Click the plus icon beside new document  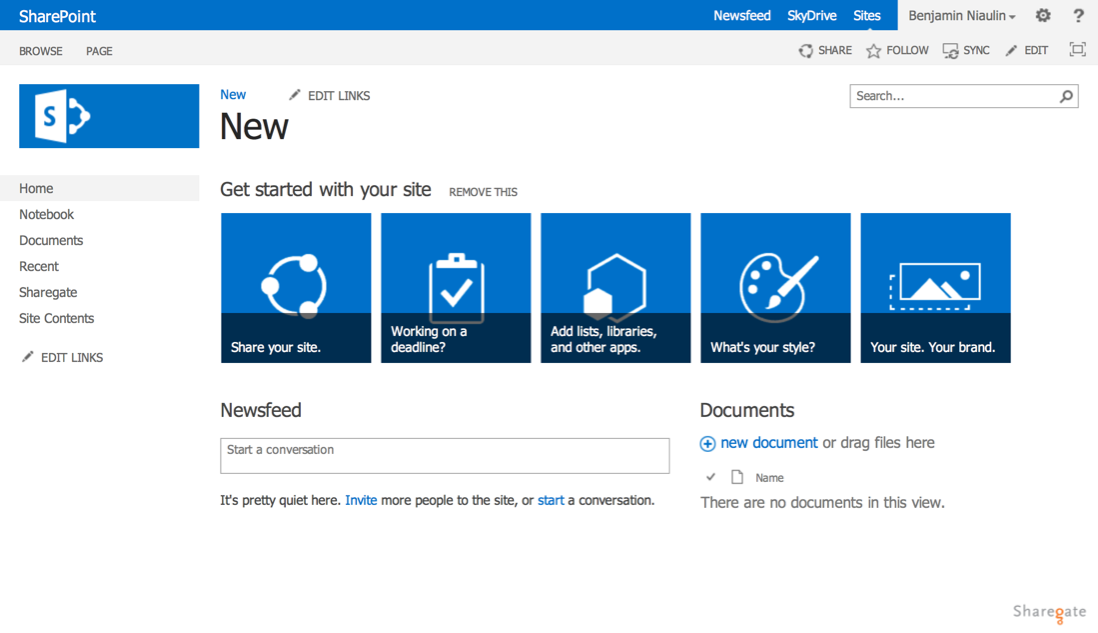click(x=707, y=443)
